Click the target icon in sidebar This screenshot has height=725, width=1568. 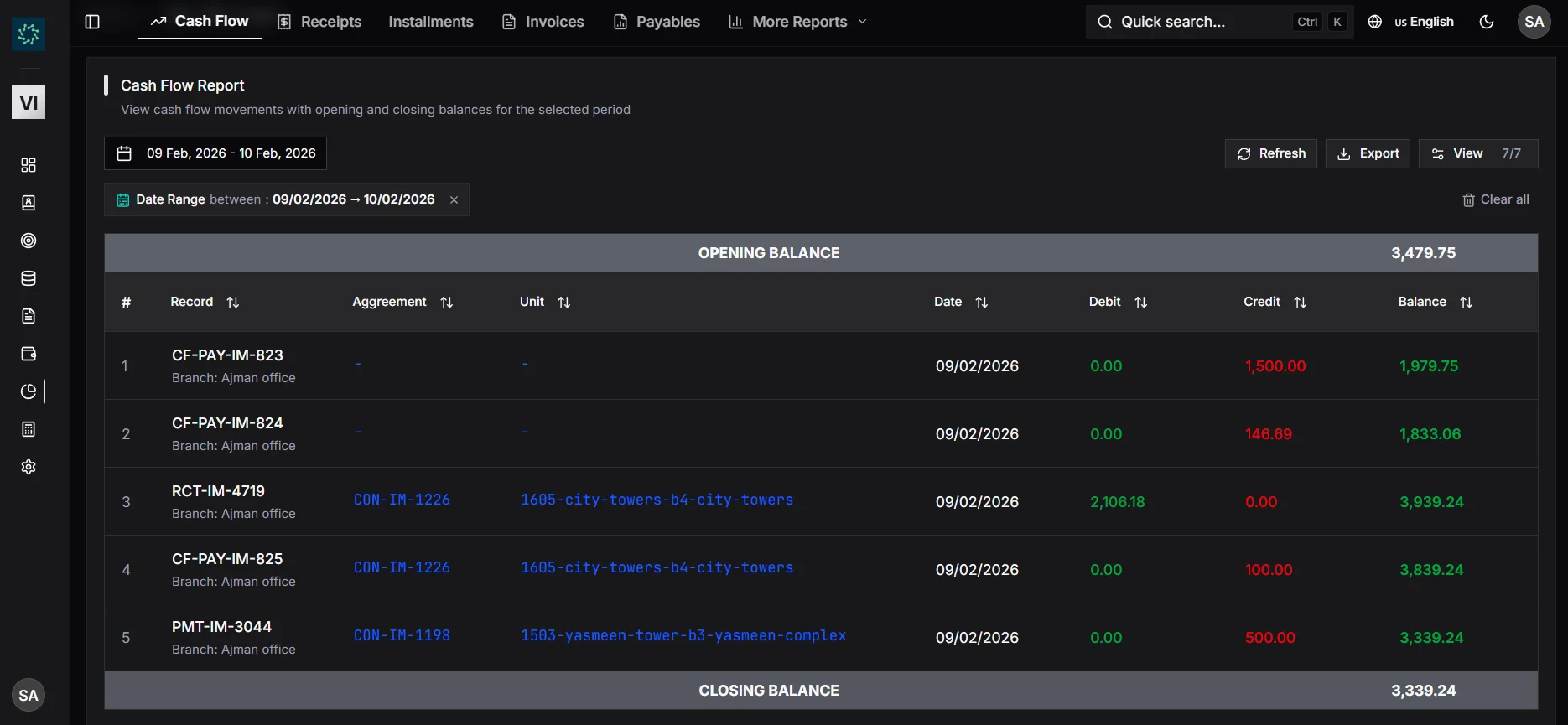(x=29, y=241)
